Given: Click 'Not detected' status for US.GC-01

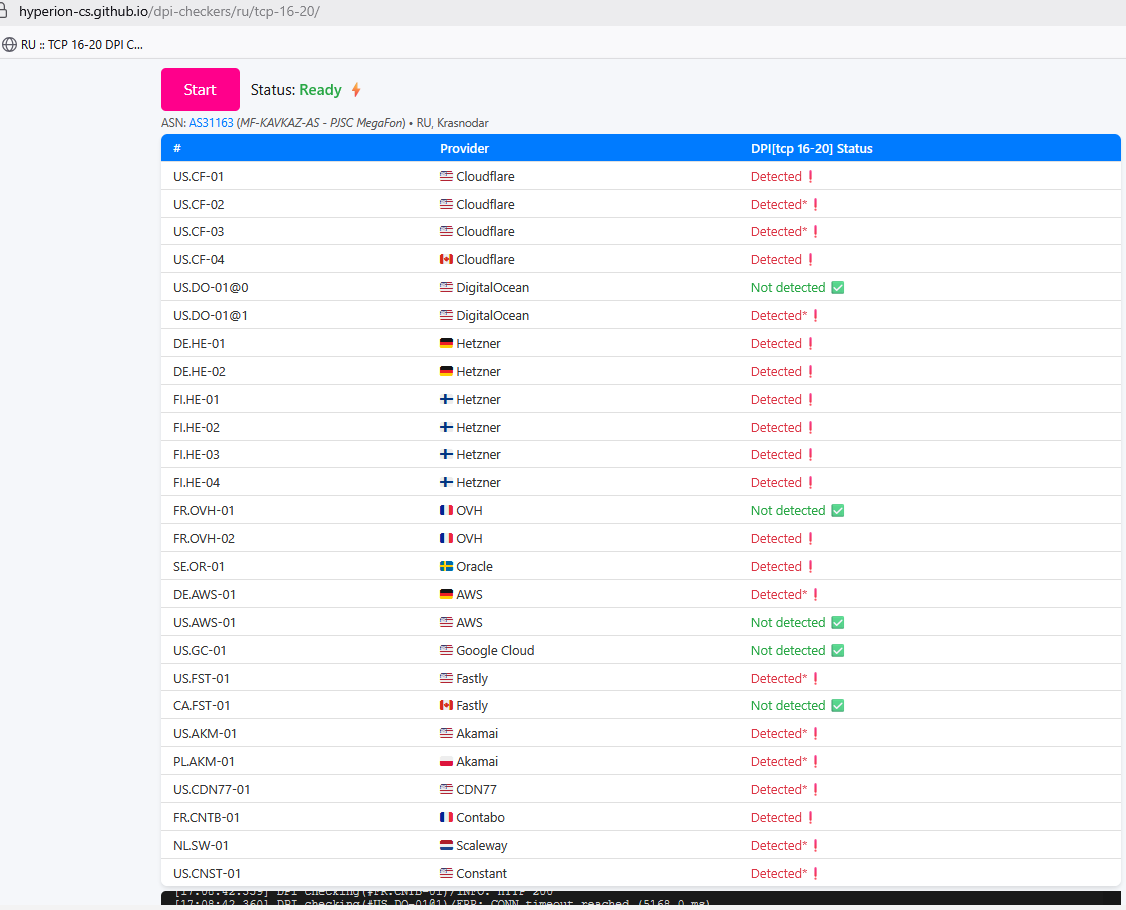Looking at the screenshot, I should coord(788,651).
